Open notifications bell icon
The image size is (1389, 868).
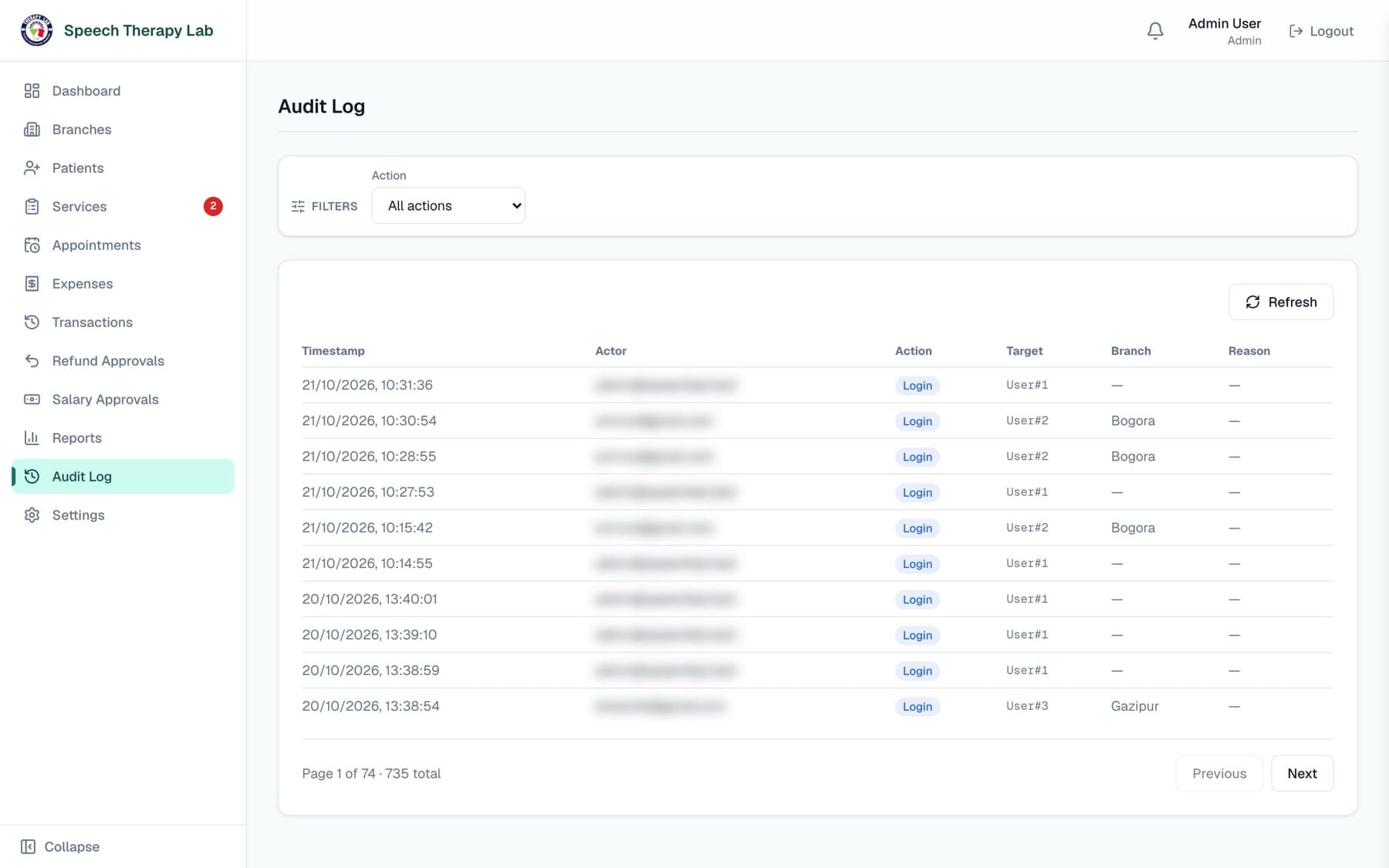pos(1155,31)
